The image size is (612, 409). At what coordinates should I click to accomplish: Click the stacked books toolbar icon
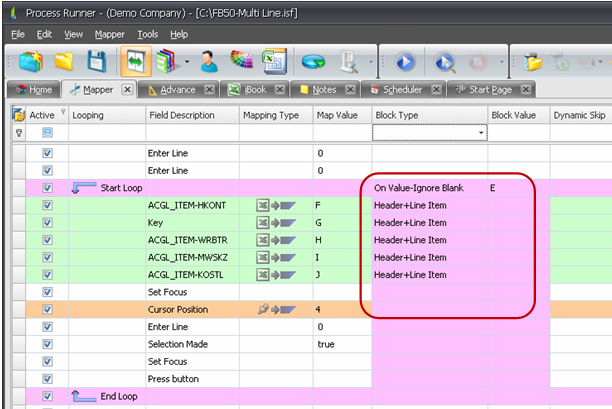(166, 61)
